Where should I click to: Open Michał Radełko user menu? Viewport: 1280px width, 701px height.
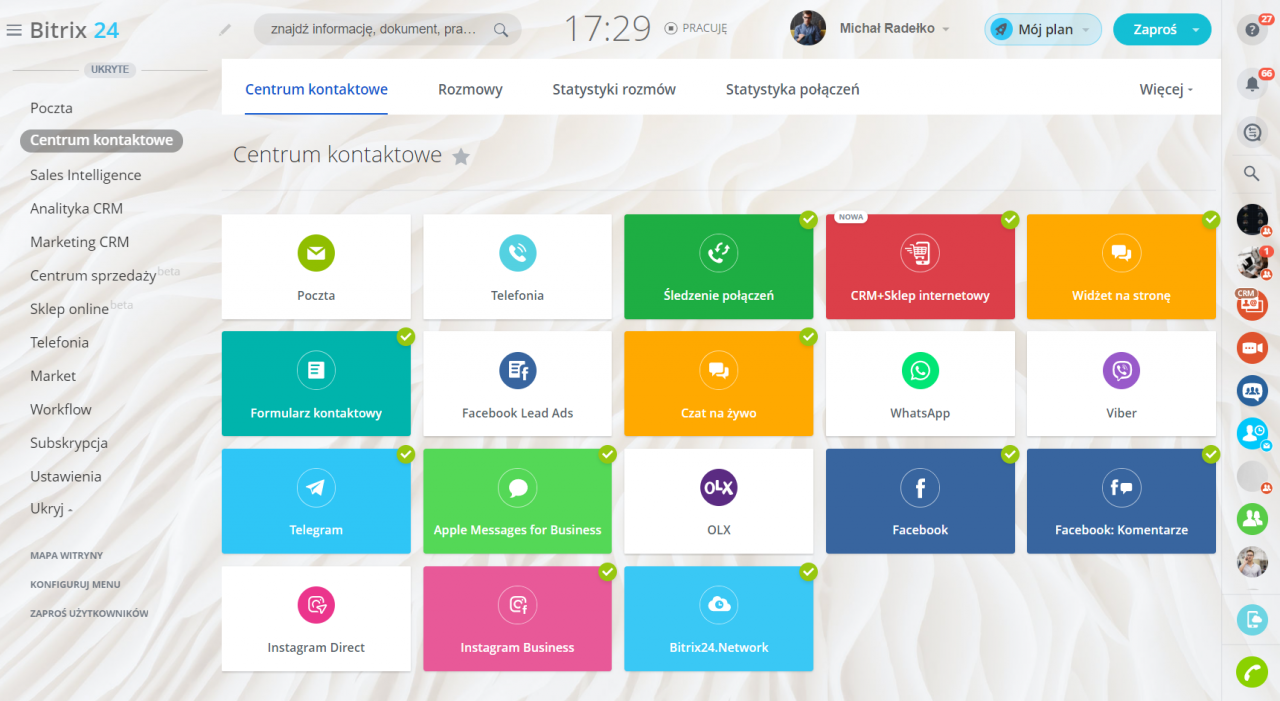893,29
